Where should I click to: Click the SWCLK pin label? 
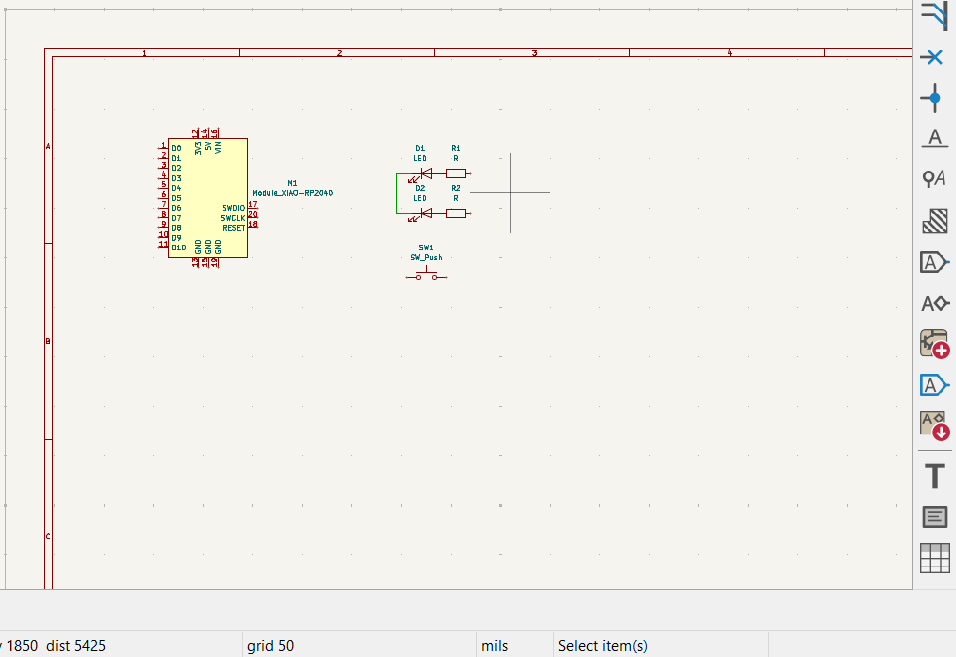233,218
